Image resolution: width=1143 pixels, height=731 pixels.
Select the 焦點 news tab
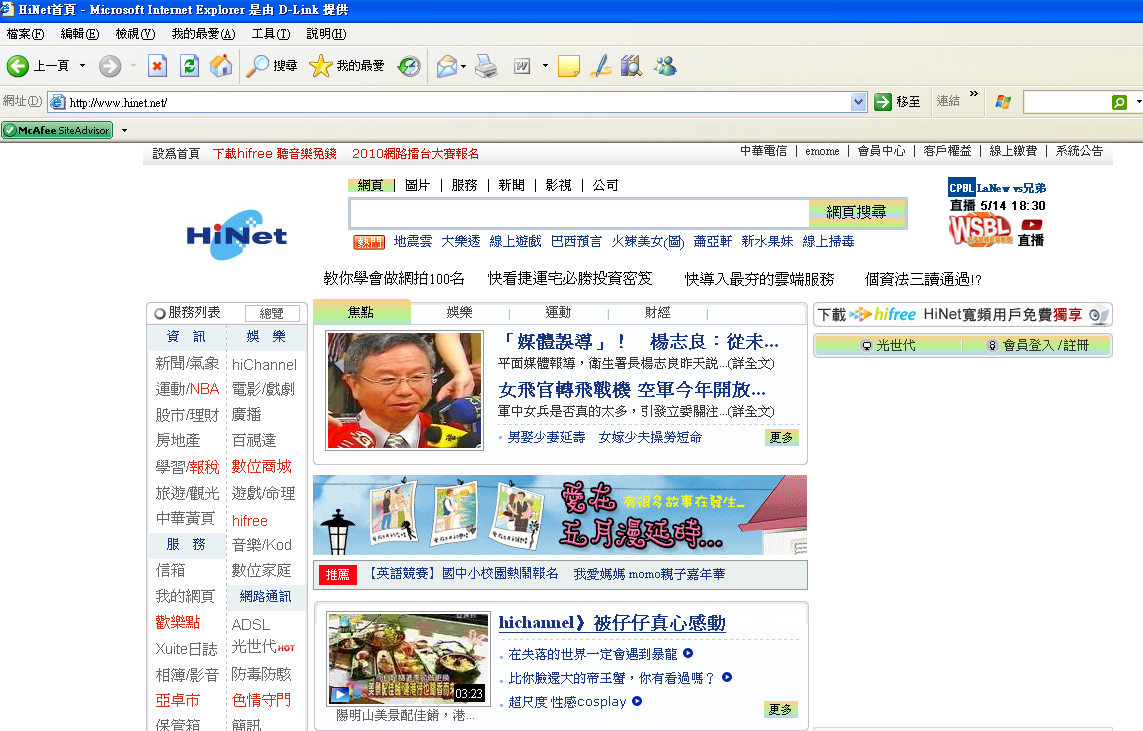361,312
